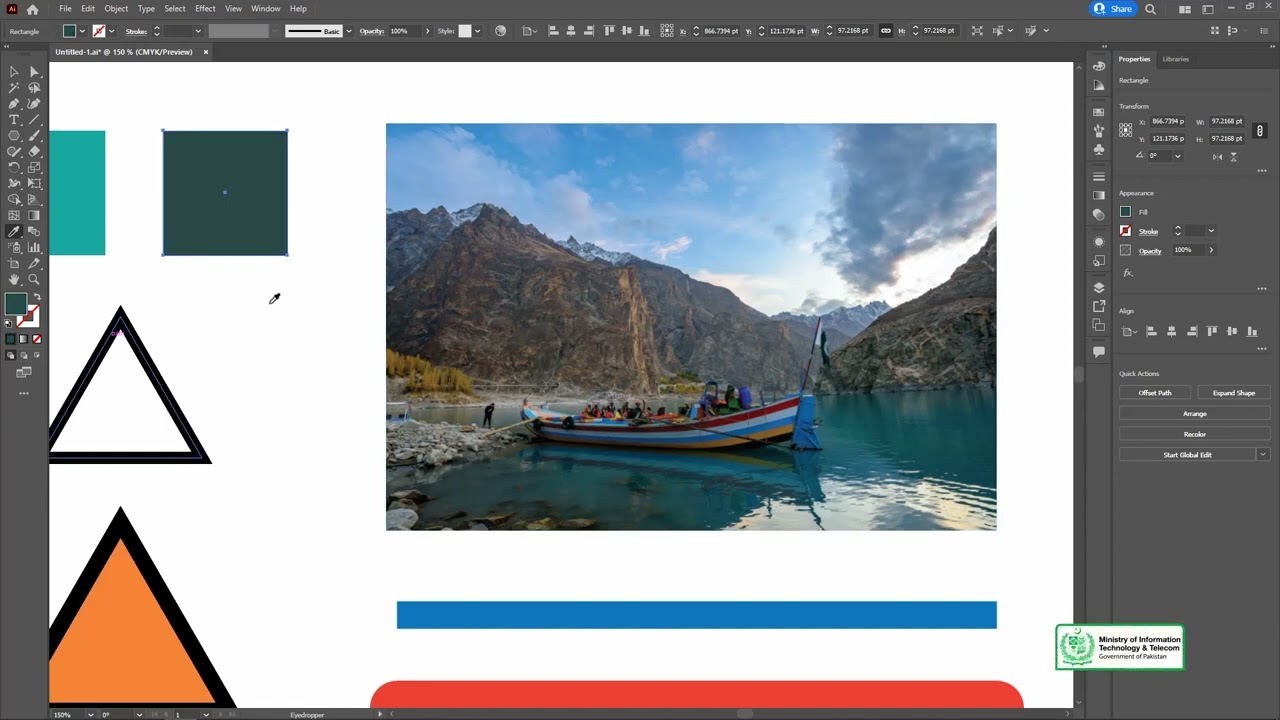Toggle control bar constrain proportions link

885,31
